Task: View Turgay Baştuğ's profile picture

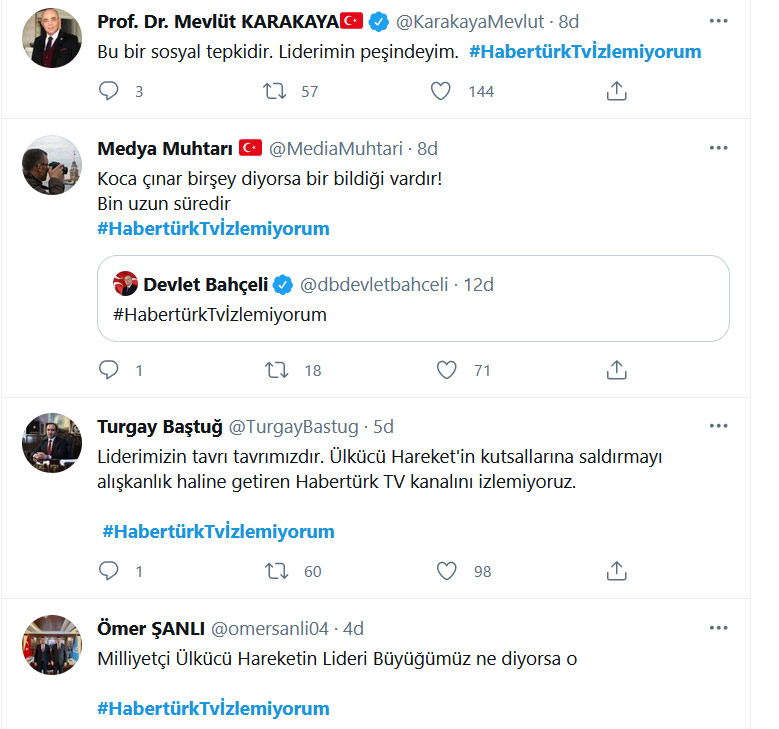Action: click(52, 442)
